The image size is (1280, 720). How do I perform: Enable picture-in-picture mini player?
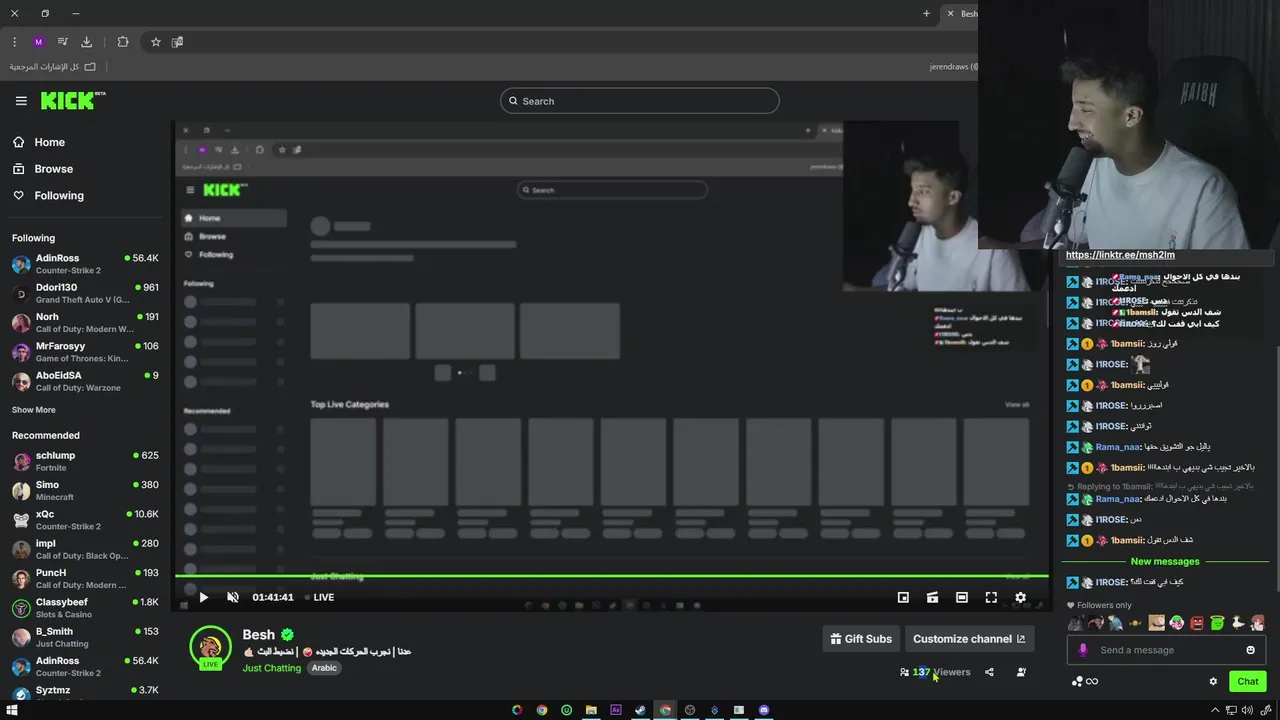click(903, 597)
